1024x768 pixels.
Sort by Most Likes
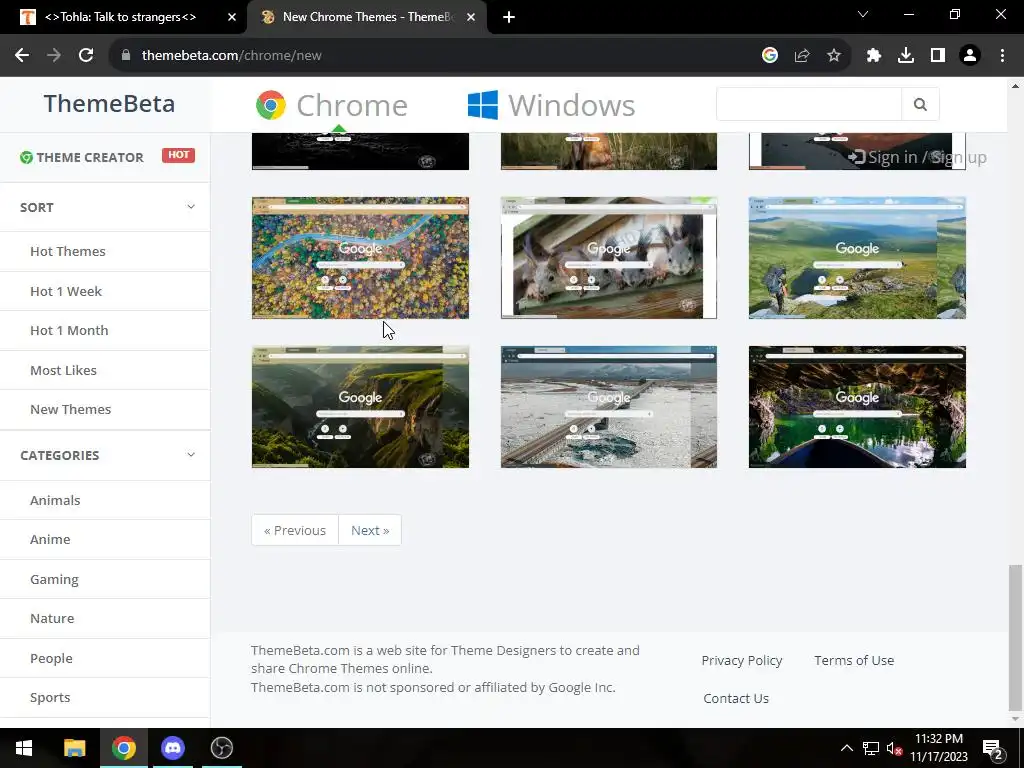point(63,370)
